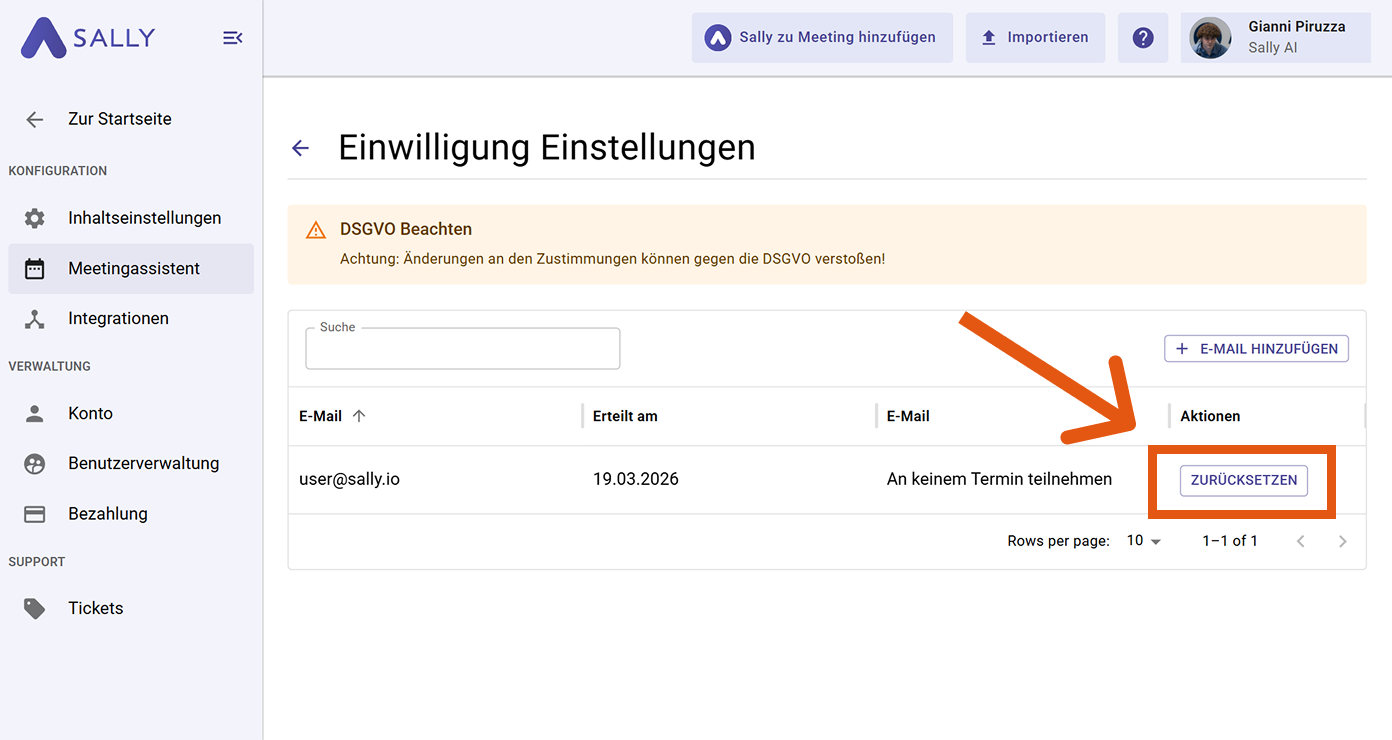1392x740 pixels.
Task: Click the ascending sort arrow on E-Mail column
Action: coord(359,416)
